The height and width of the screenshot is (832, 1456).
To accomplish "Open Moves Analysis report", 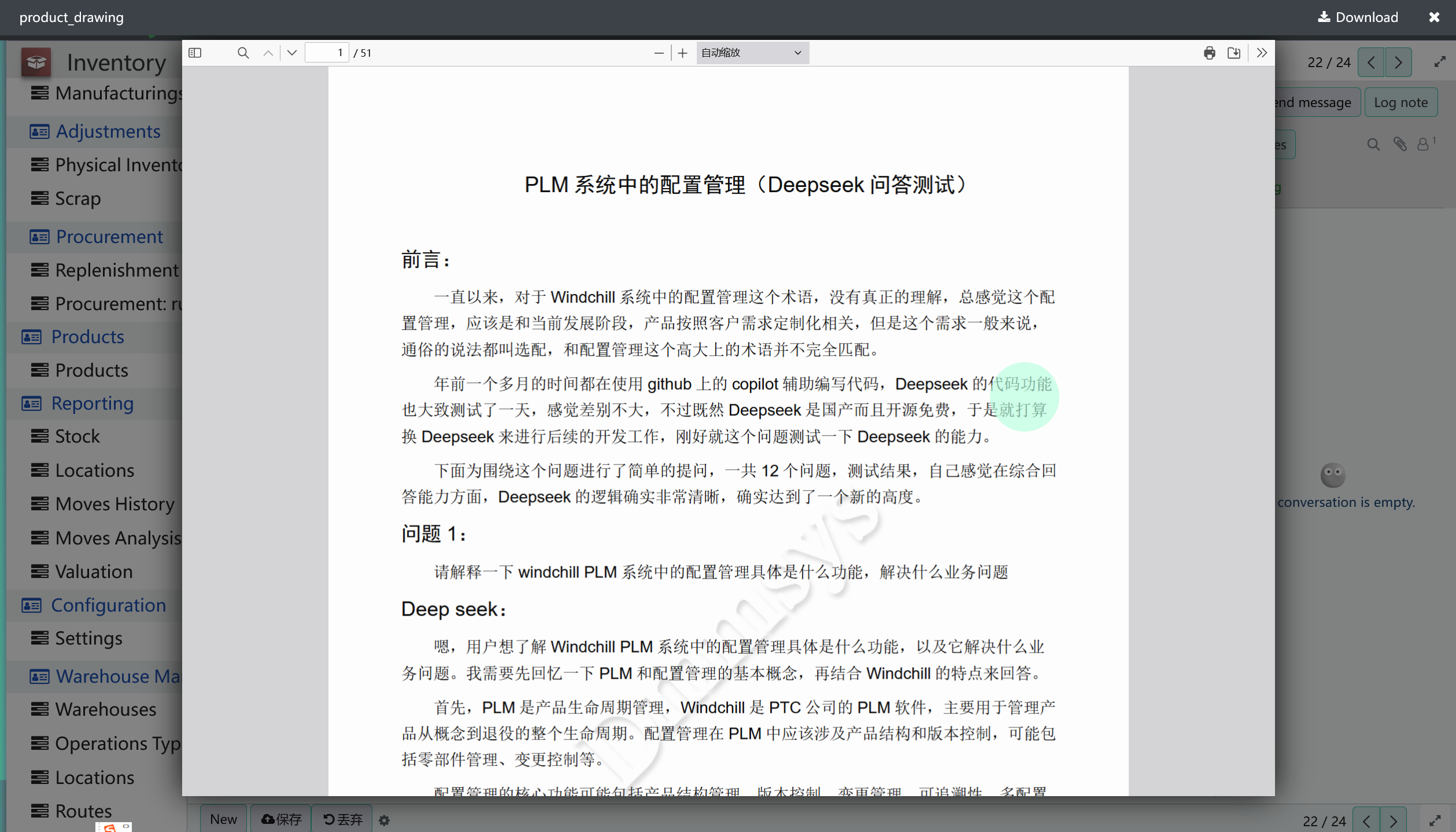I will tap(118, 538).
